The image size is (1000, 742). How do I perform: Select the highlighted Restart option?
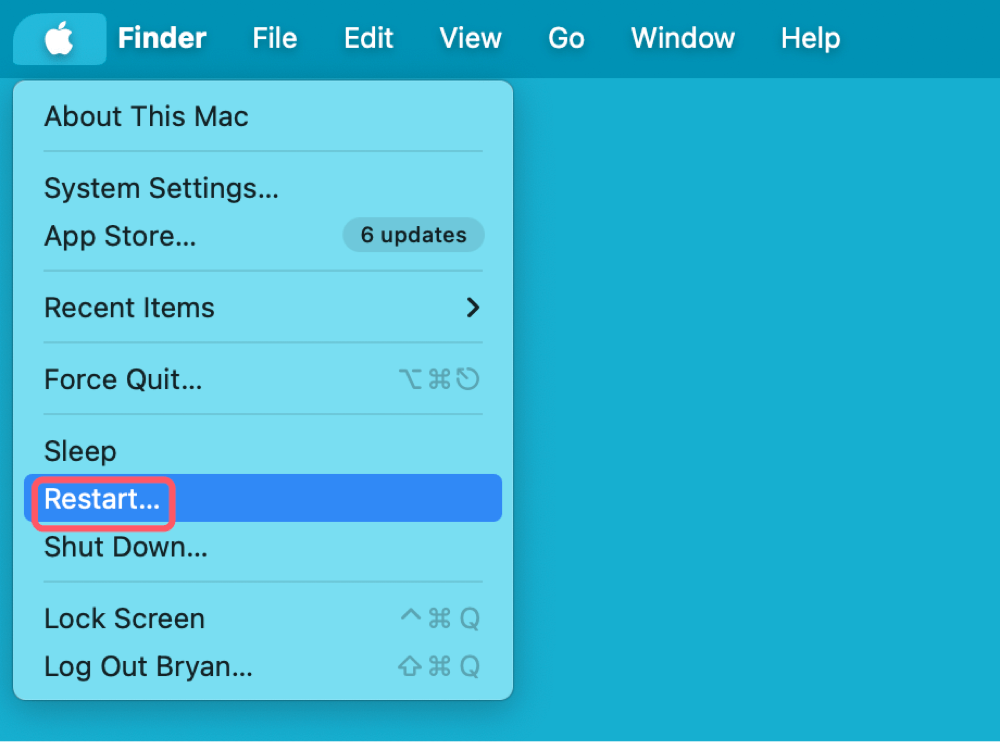pos(98,498)
